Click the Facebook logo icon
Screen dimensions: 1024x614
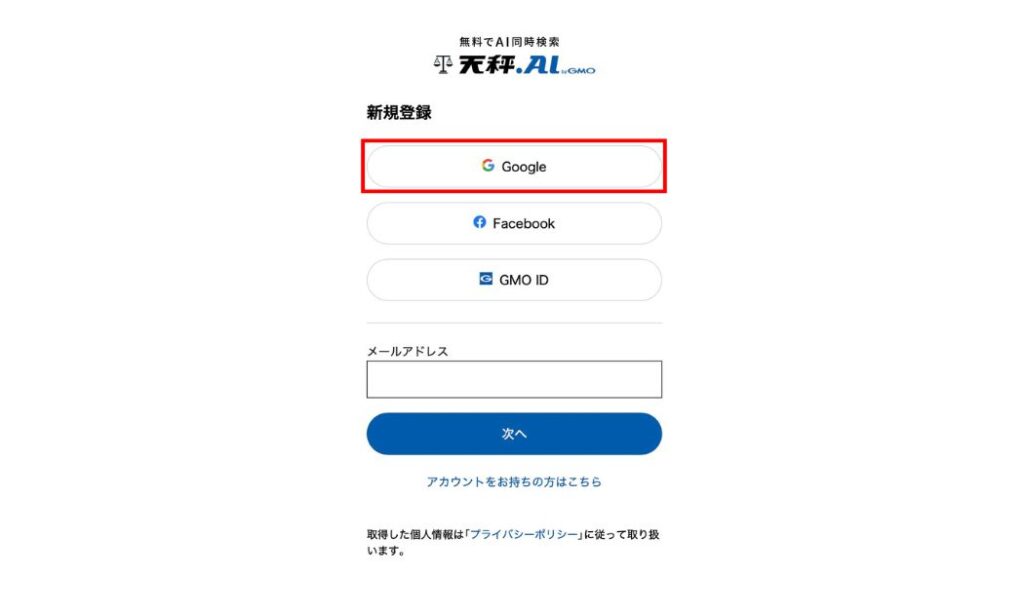point(479,223)
